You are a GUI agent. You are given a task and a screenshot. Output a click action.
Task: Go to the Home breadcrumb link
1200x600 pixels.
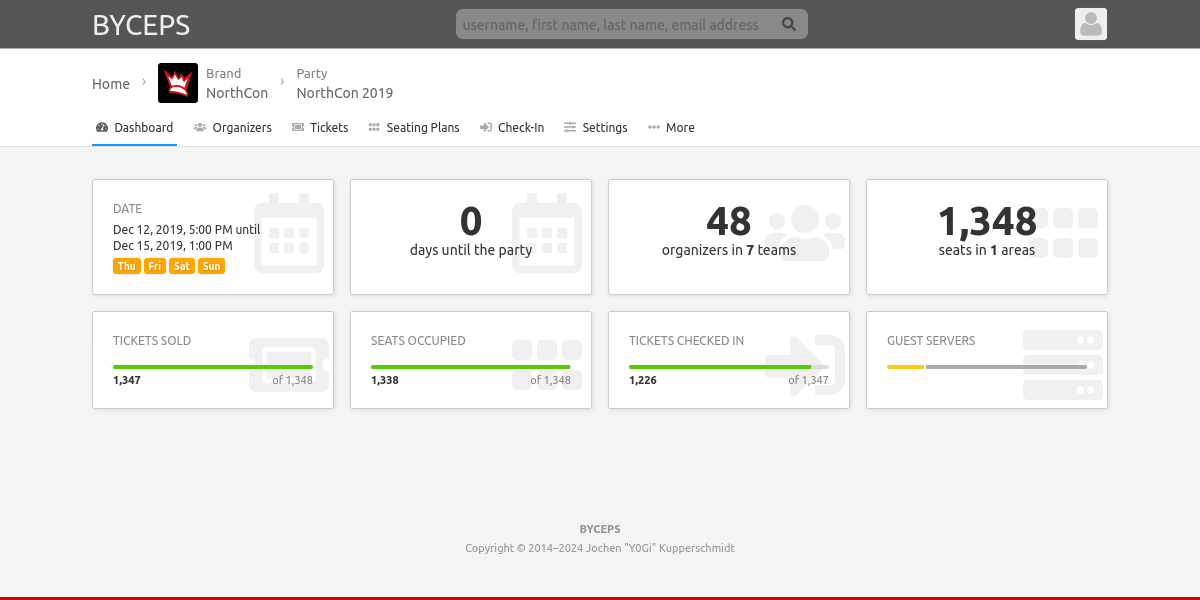tap(111, 84)
